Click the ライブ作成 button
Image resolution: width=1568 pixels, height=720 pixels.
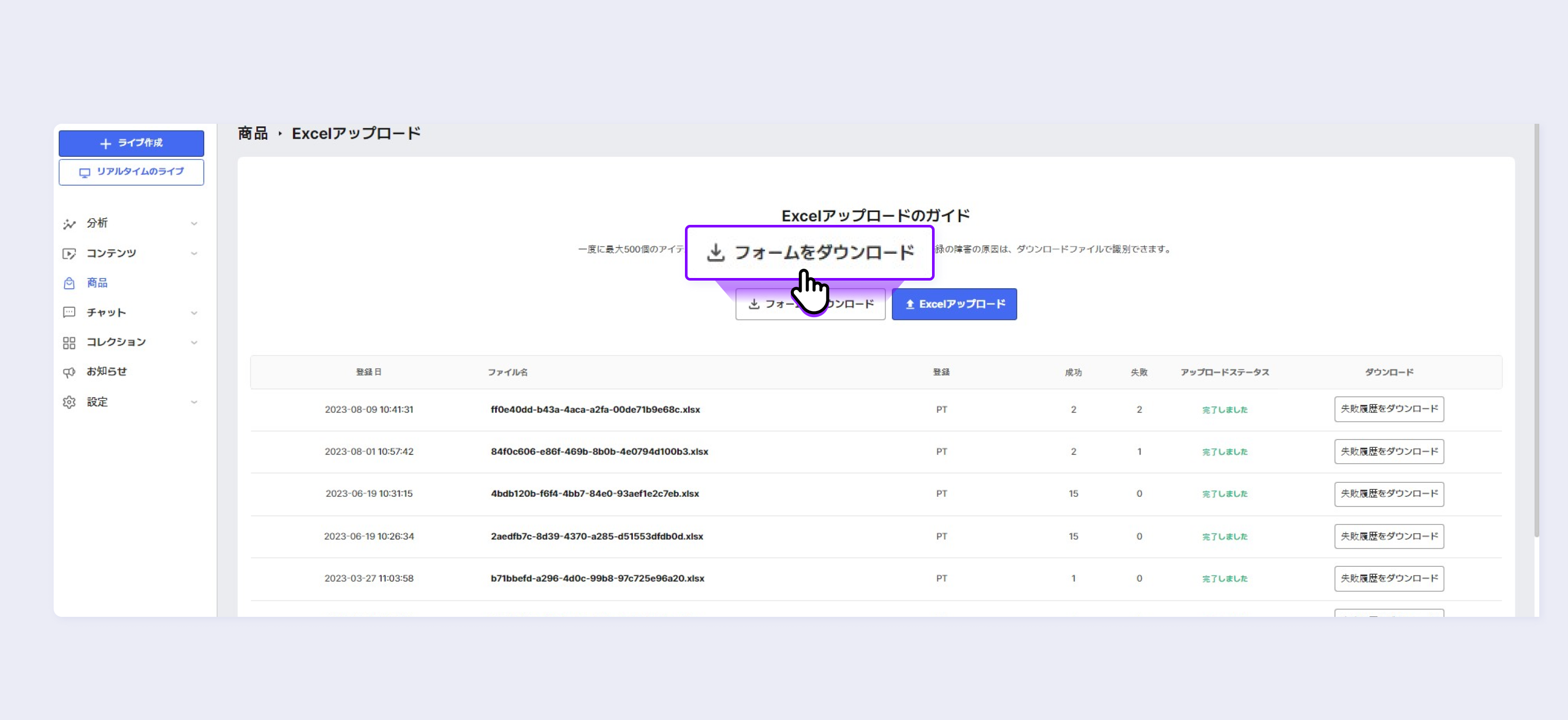pyautogui.click(x=132, y=143)
